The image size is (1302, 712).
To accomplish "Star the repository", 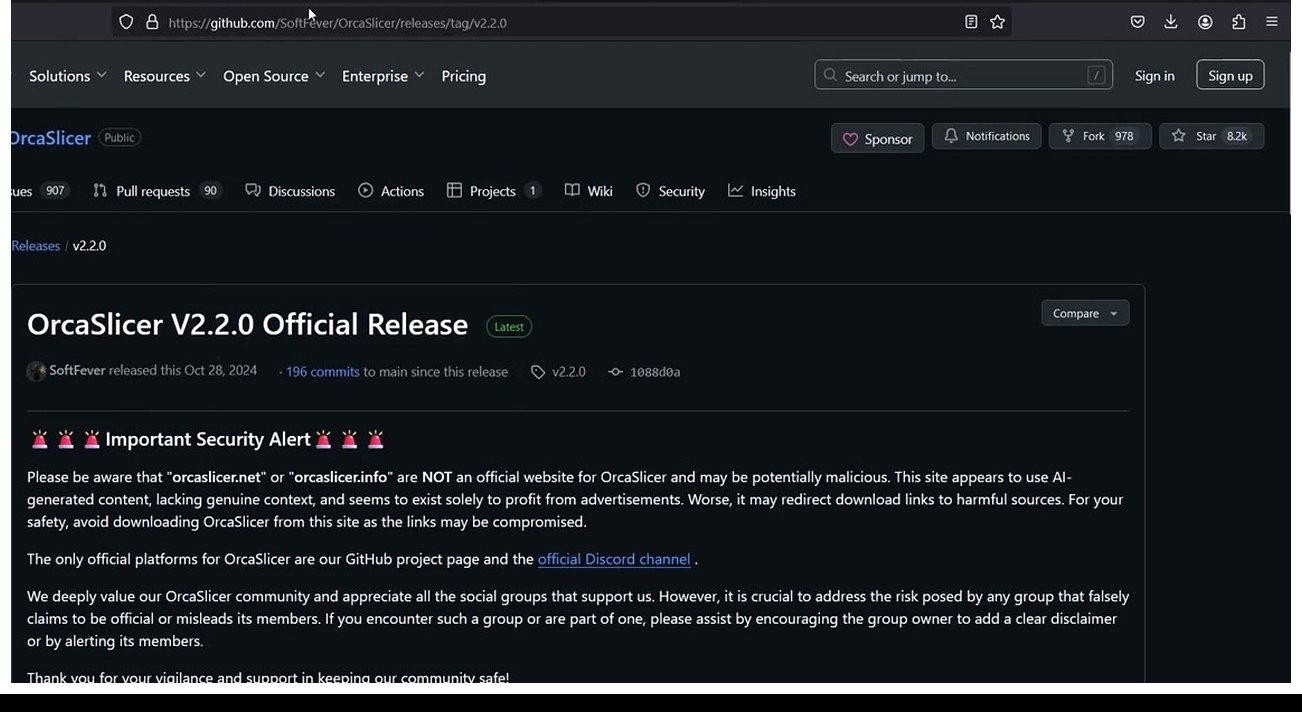I will pos(1211,136).
